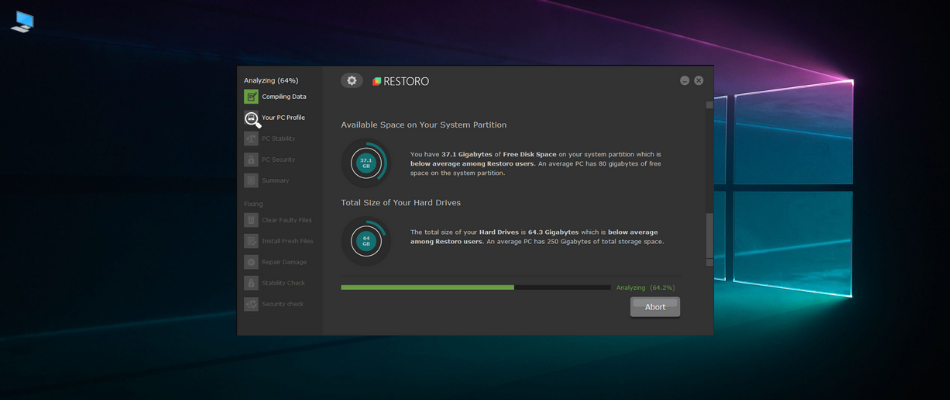Click the Security check icon
The image size is (950, 400).
(251, 304)
